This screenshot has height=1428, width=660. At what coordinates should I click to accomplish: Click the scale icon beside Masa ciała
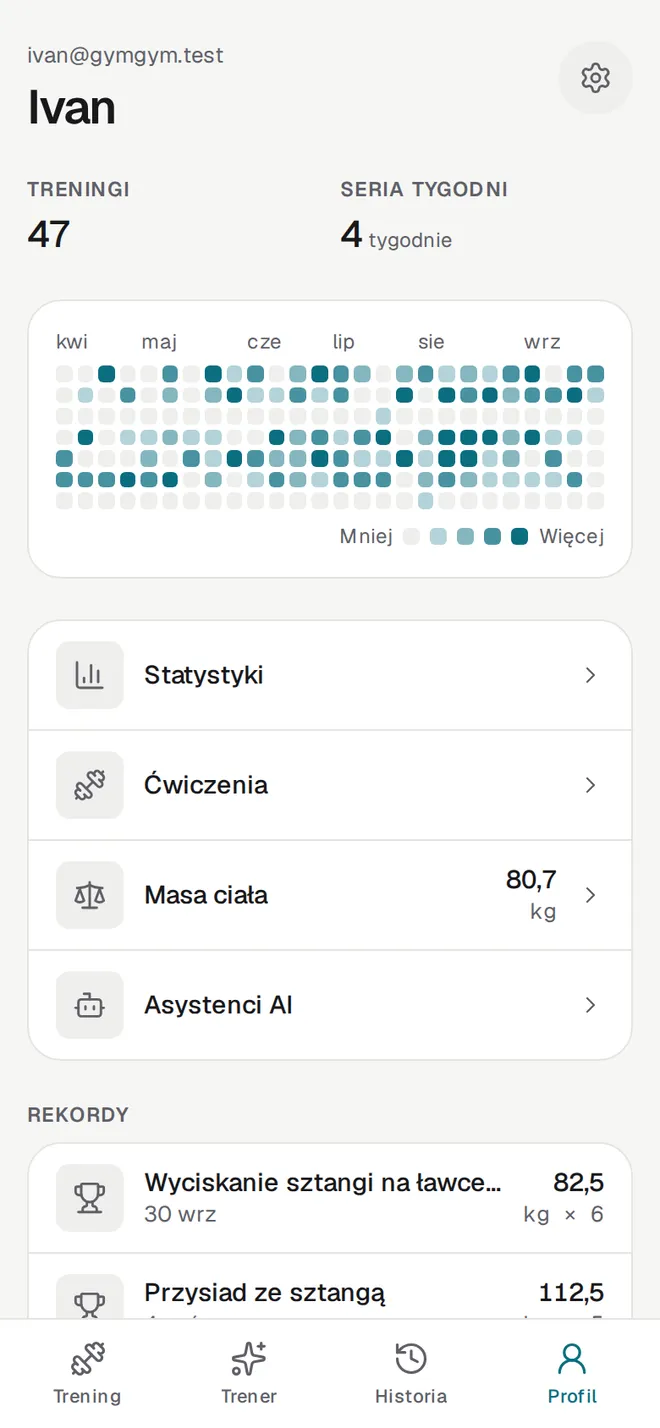tap(90, 895)
